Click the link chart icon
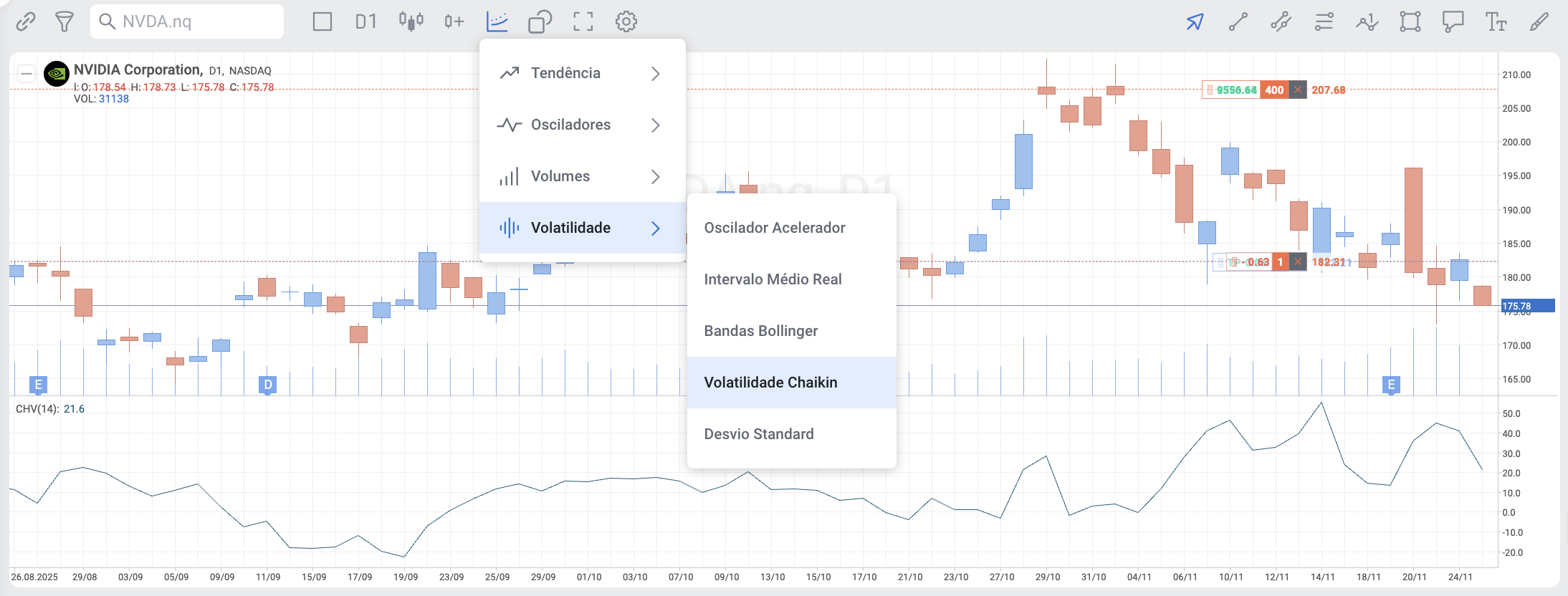 pyautogui.click(x=26, y=21)
